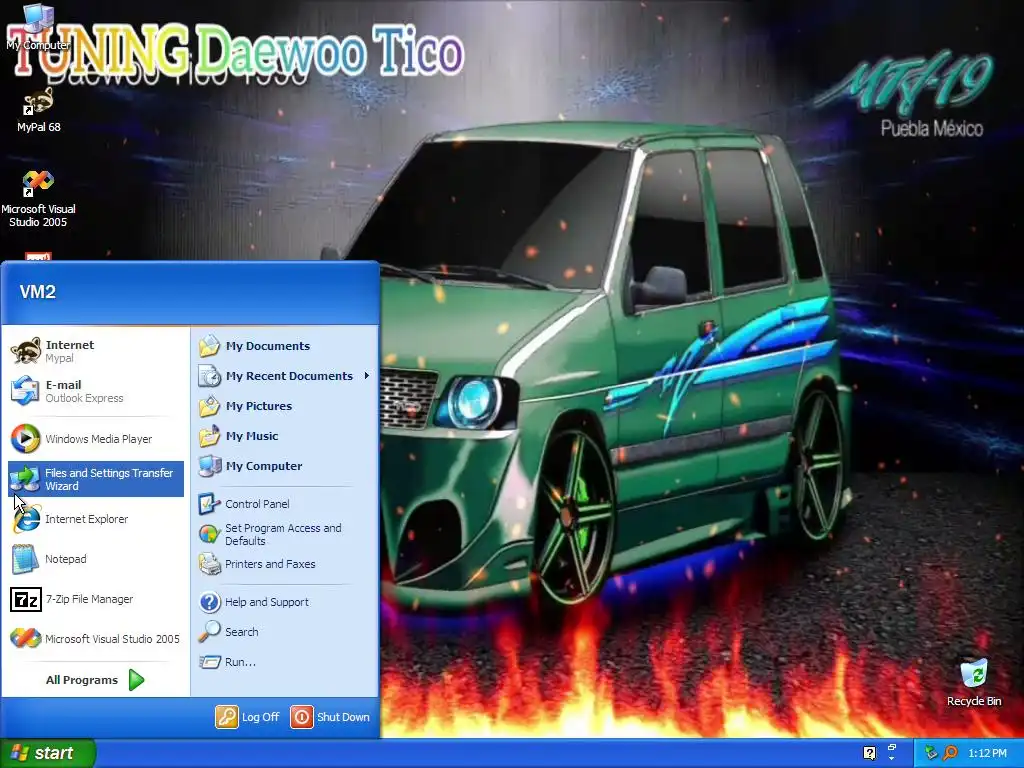Click the Printers and Faxes printer icon
Screen dimensions: 1024x768
(x=210, y=564)
